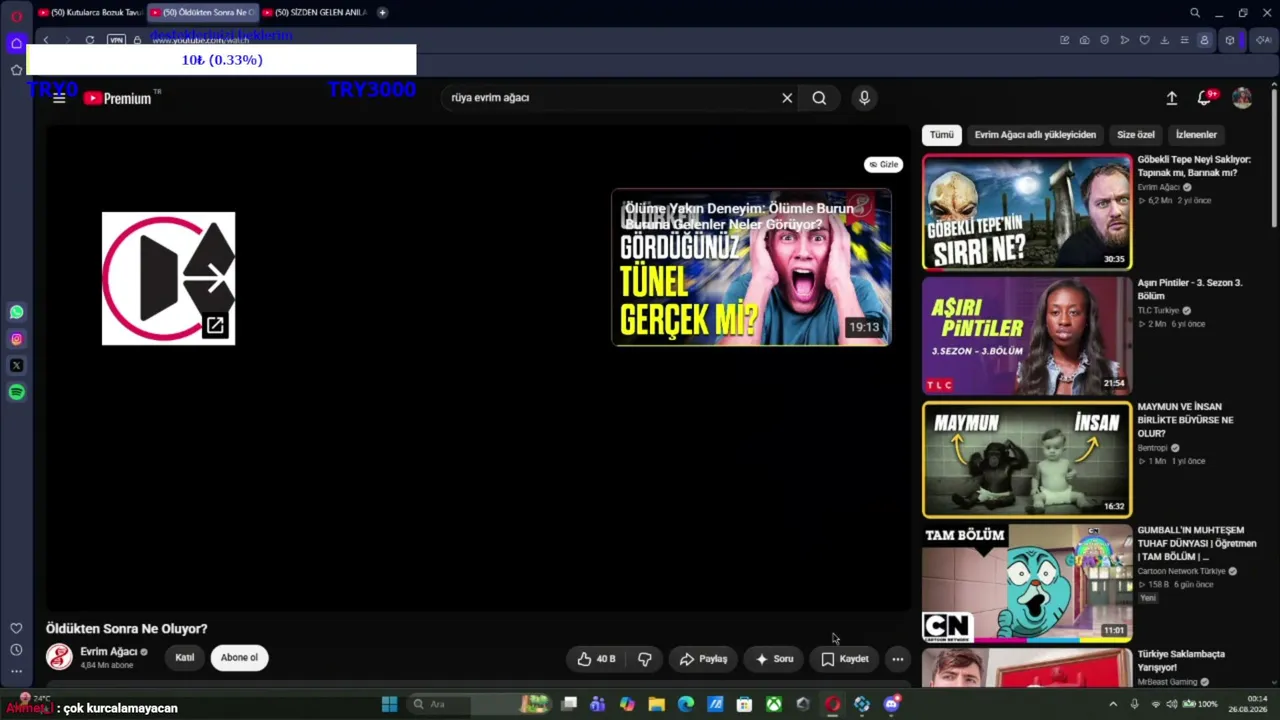Open the Opera AI assistant button
1280x720 pixels.
coord(1263,40)
